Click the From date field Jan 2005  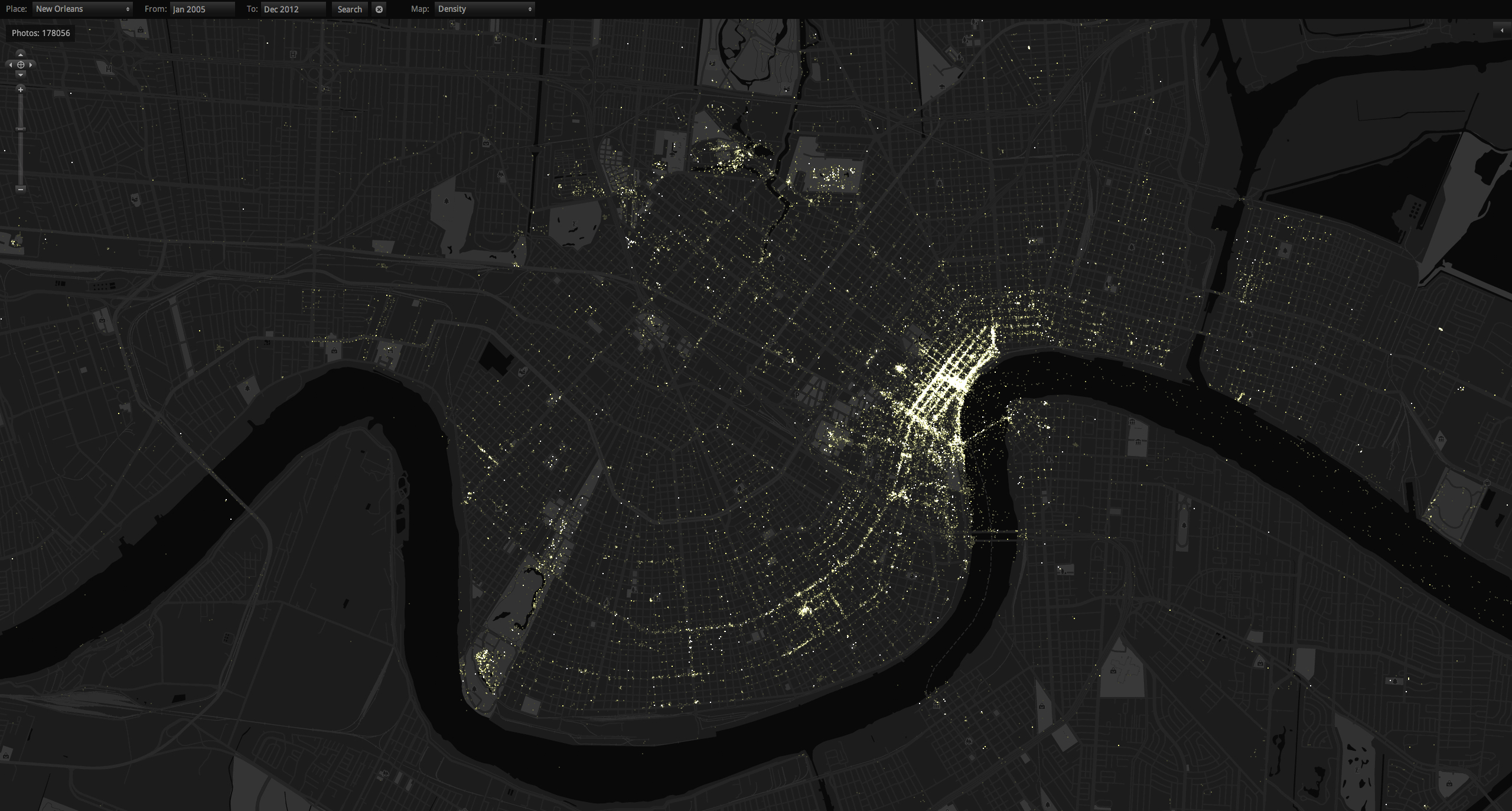coord(202,9)
